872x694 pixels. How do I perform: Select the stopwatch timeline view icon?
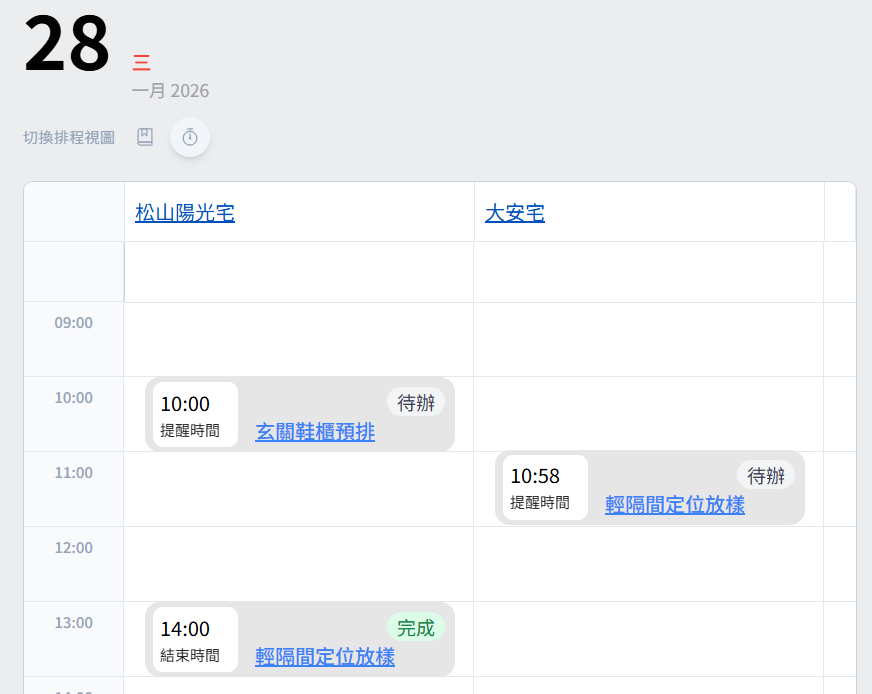point(190,137)
